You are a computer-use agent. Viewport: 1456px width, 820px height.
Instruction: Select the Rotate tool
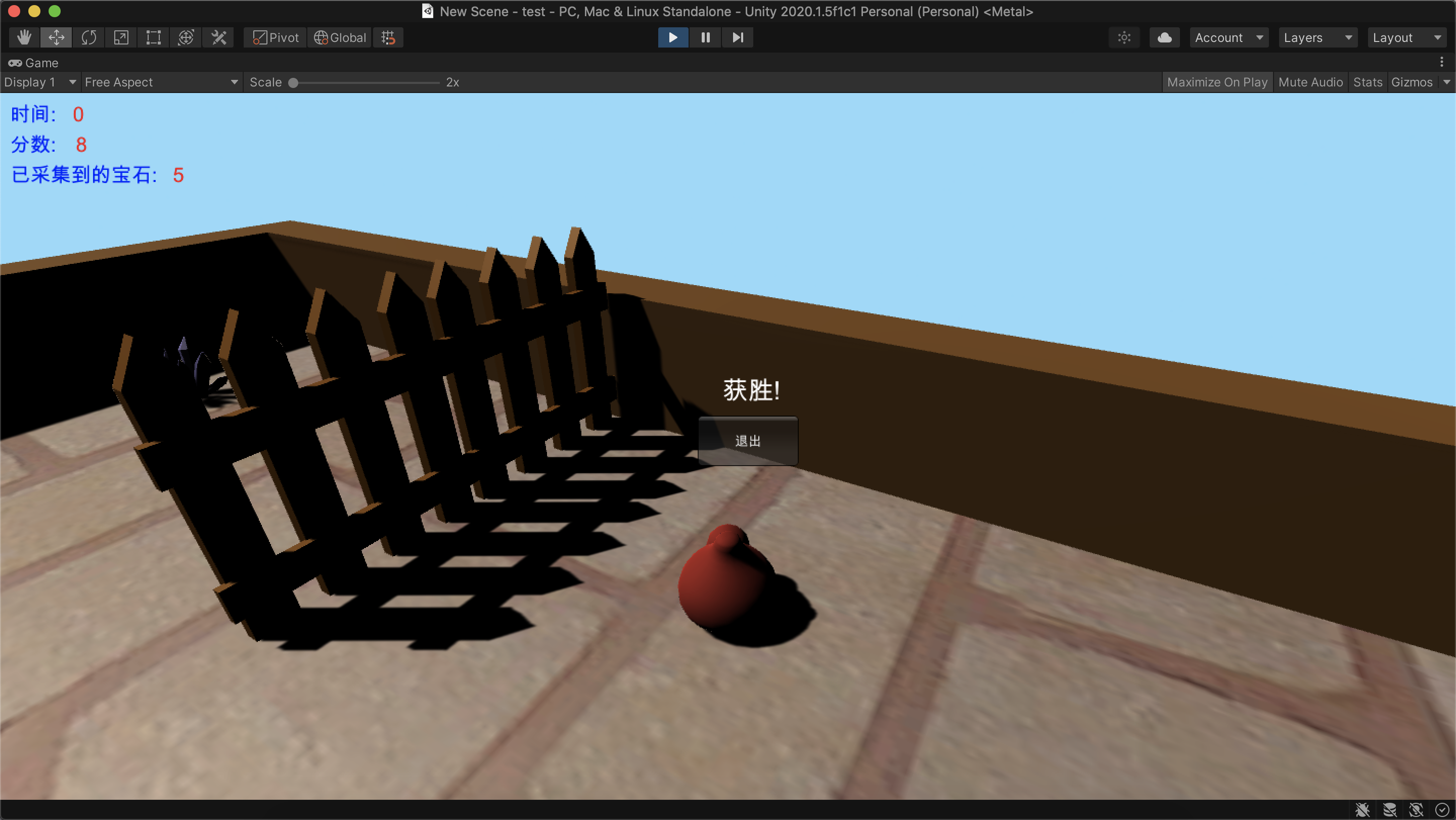point(89,37)
